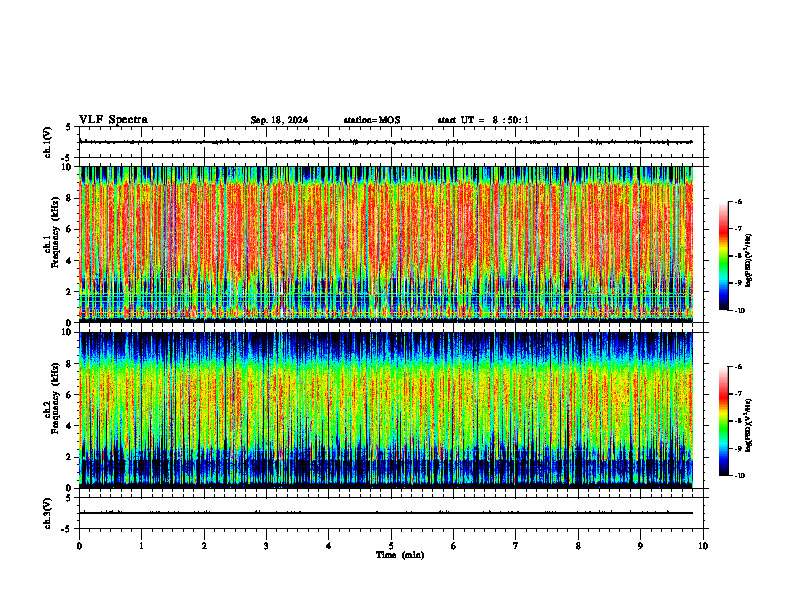Click the "station=MOS" header text
This screenshot has width=792, height=612.
[x=372, y=120]
